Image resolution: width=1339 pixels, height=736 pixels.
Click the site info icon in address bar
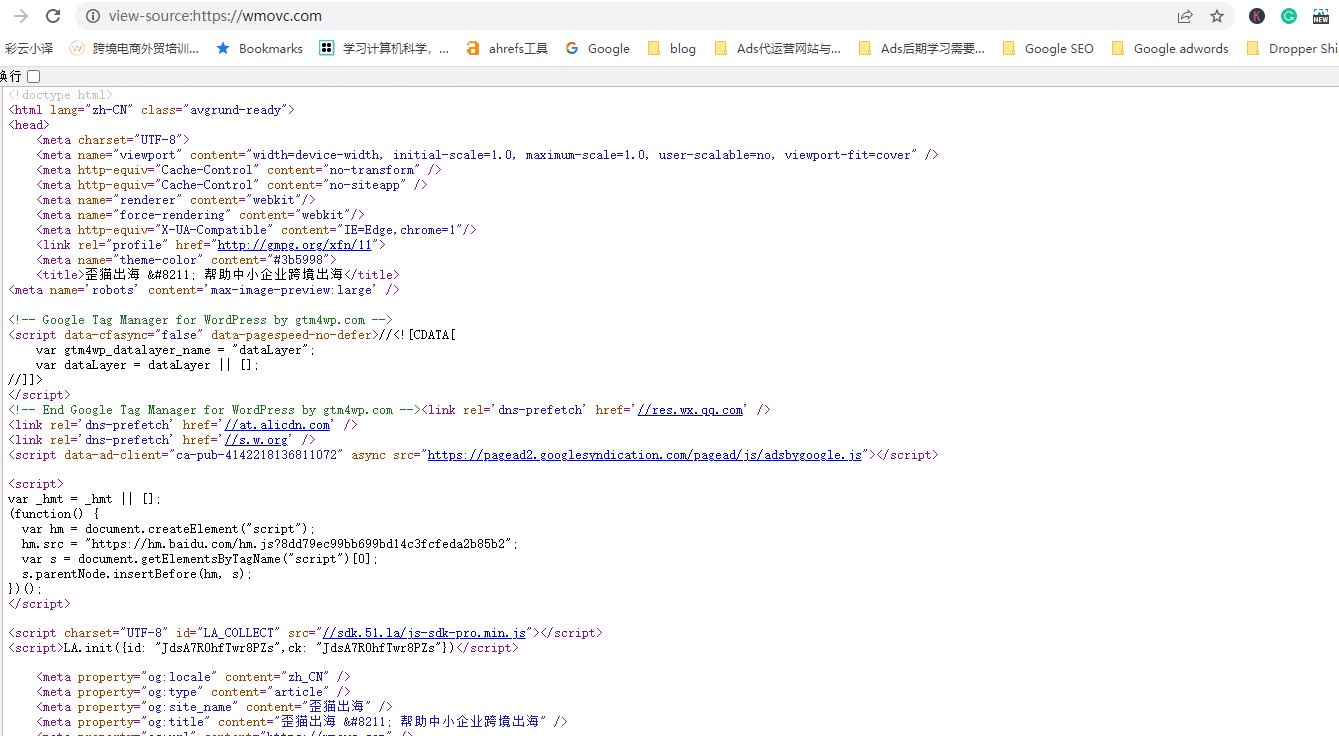93,16
